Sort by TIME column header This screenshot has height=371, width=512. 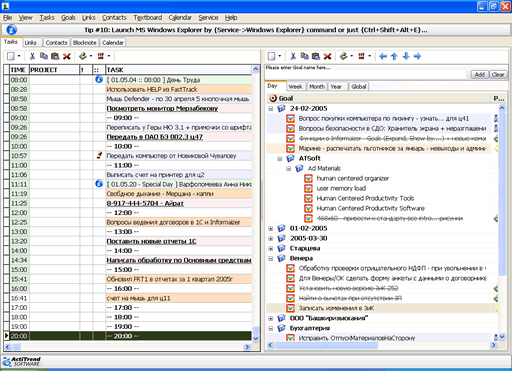point(19,70)
